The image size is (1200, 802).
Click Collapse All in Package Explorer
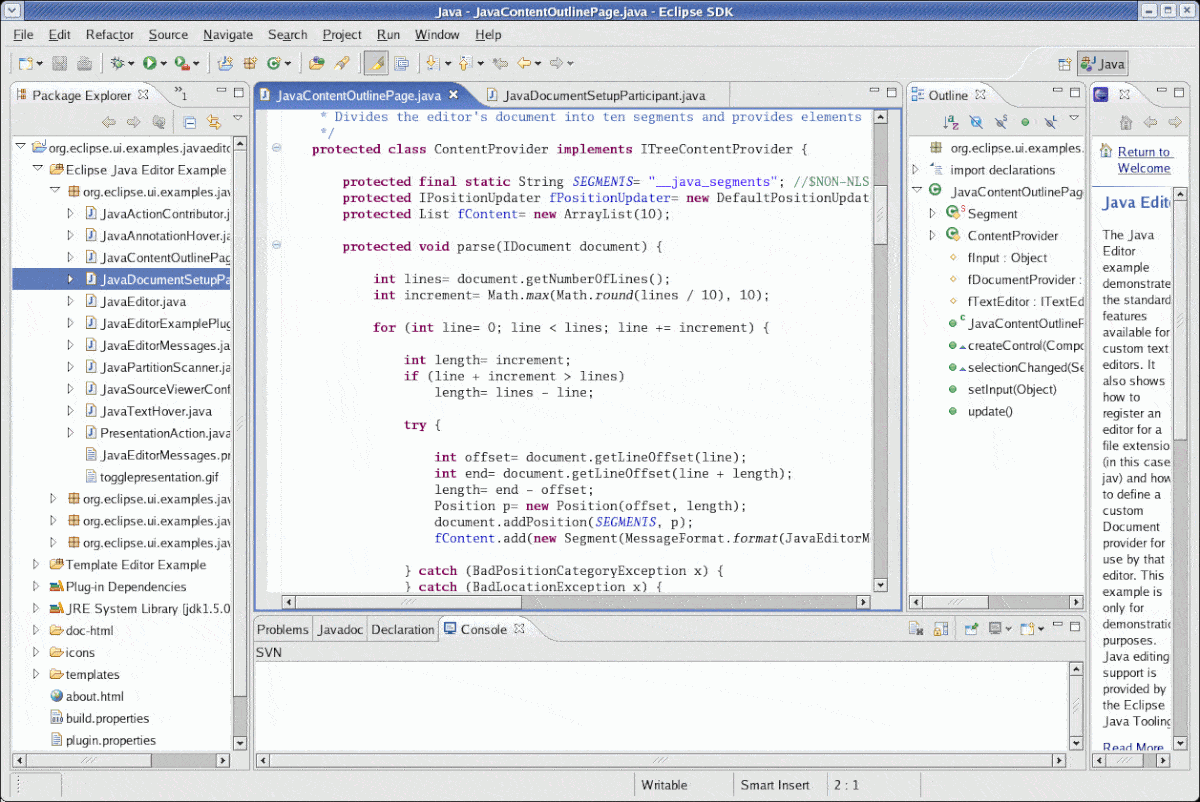click(189, 122)
